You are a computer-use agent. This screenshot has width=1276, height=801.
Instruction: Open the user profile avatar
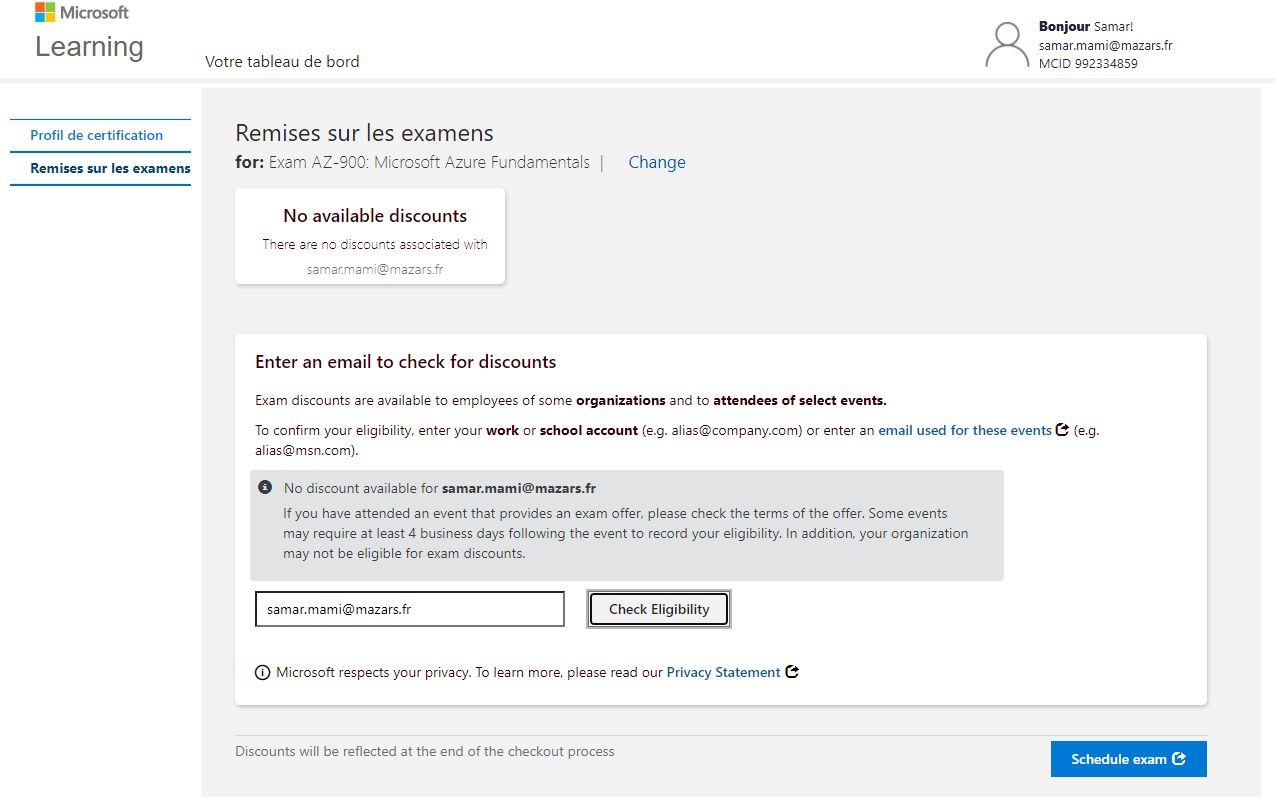[x=1007, y=45]
